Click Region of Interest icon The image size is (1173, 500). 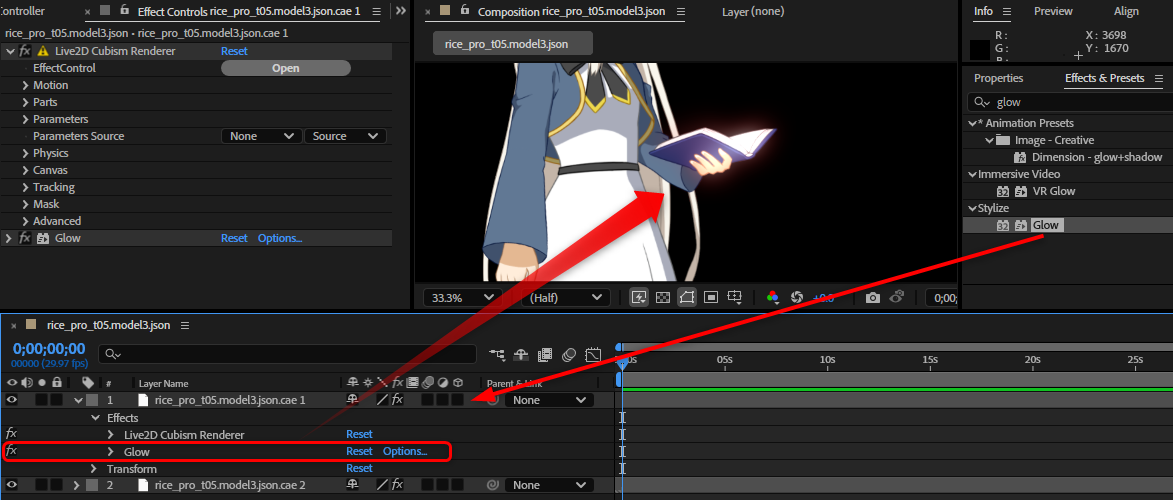pos(711,297)
